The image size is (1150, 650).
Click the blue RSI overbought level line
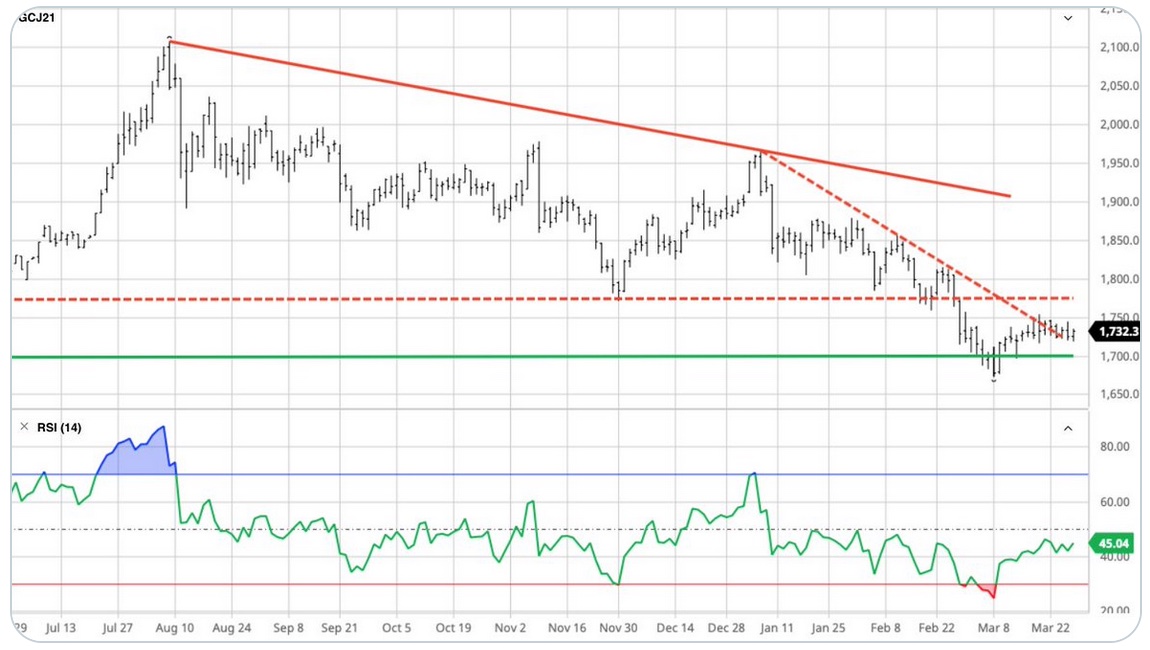tap(500, 474)
